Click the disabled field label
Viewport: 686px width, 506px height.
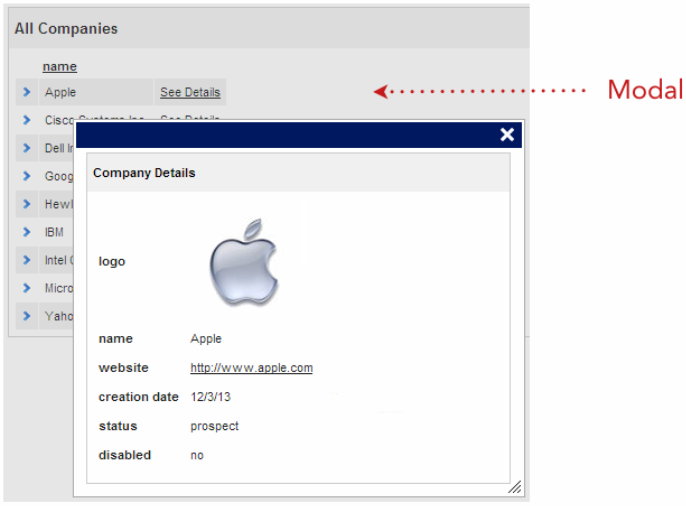(125, 455)
